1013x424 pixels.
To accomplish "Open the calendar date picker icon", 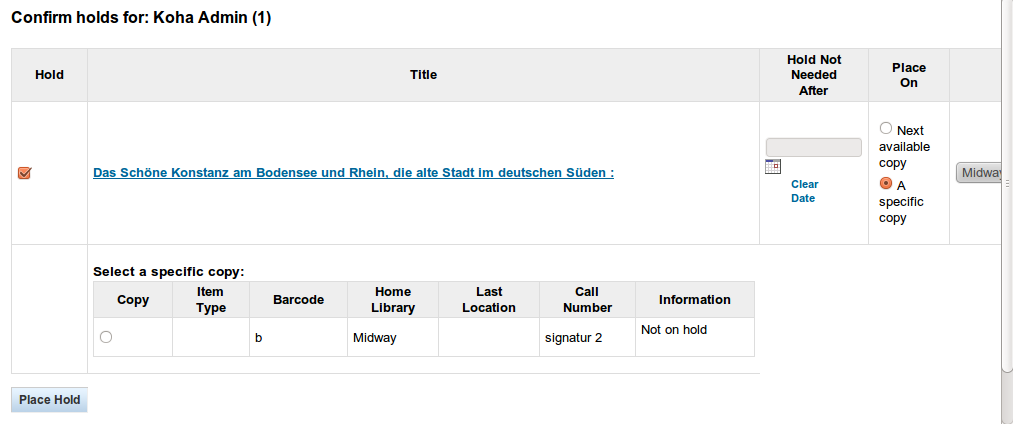I will 772,167.
